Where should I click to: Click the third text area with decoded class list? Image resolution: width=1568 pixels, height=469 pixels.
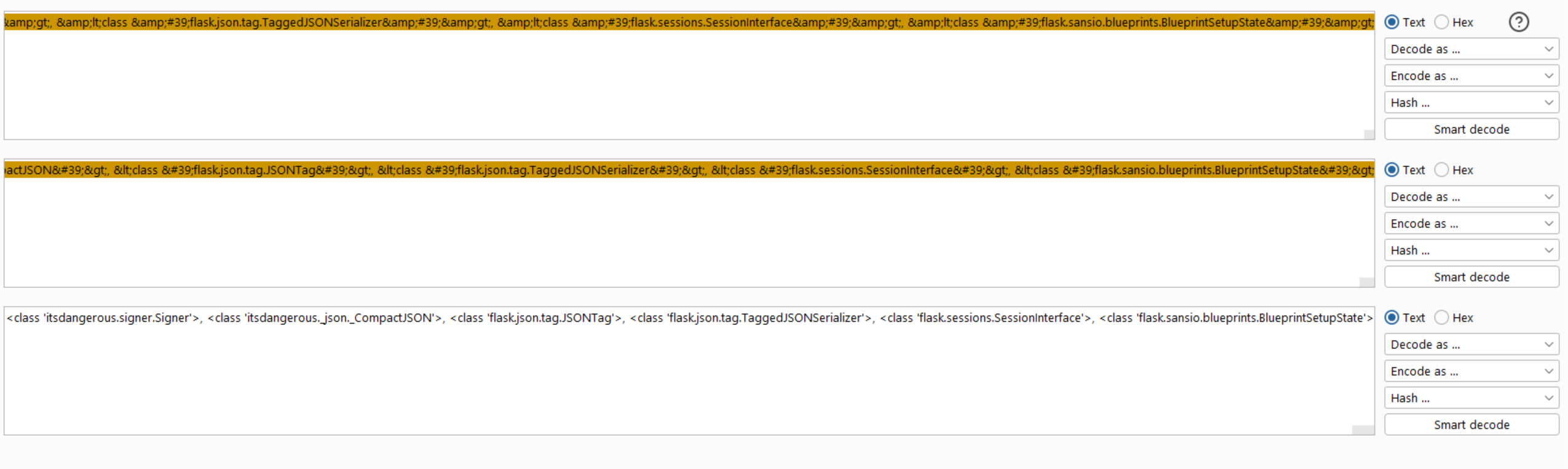point(689,371)
